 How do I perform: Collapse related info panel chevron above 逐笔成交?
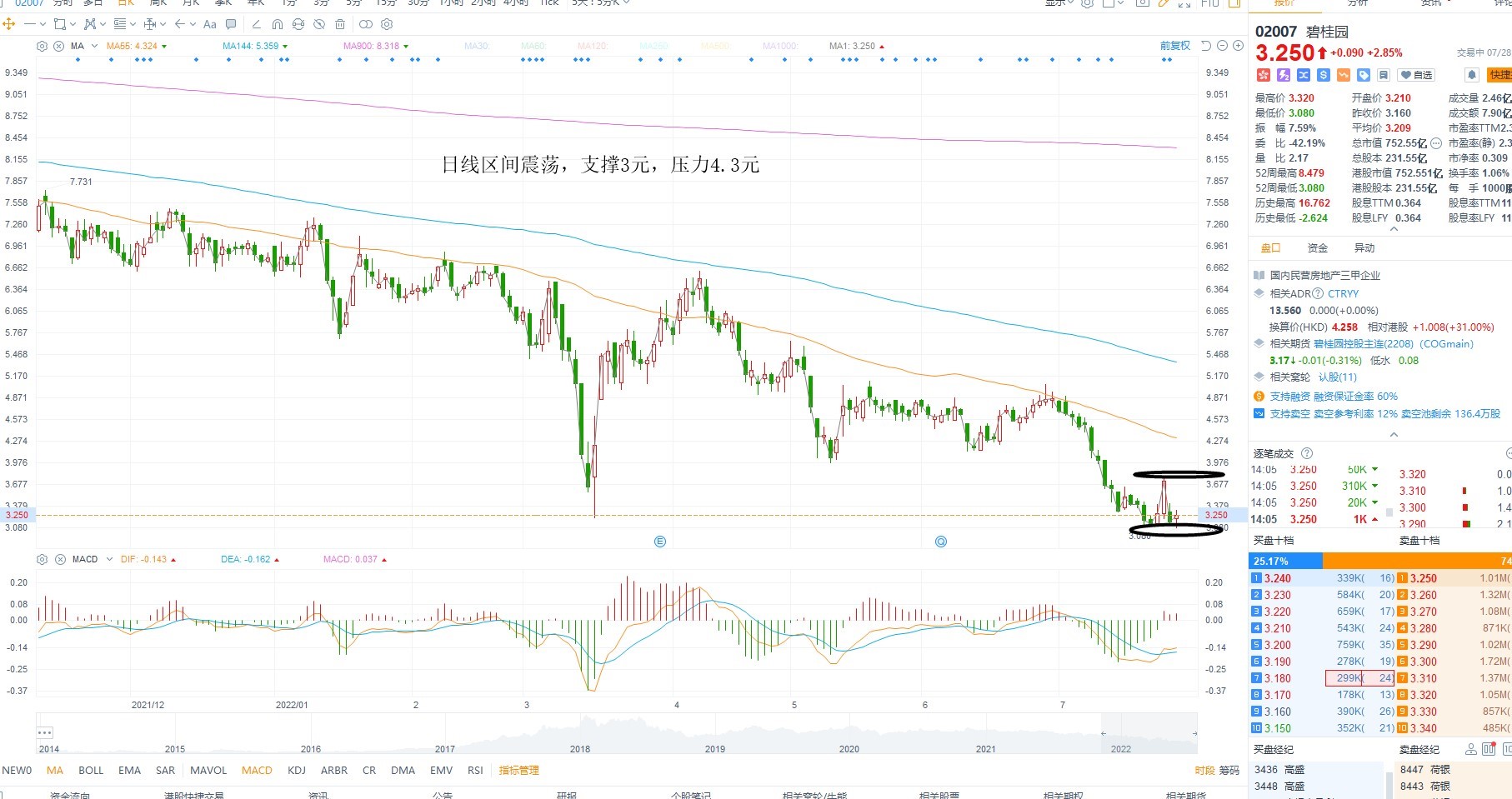[1394, 434]
